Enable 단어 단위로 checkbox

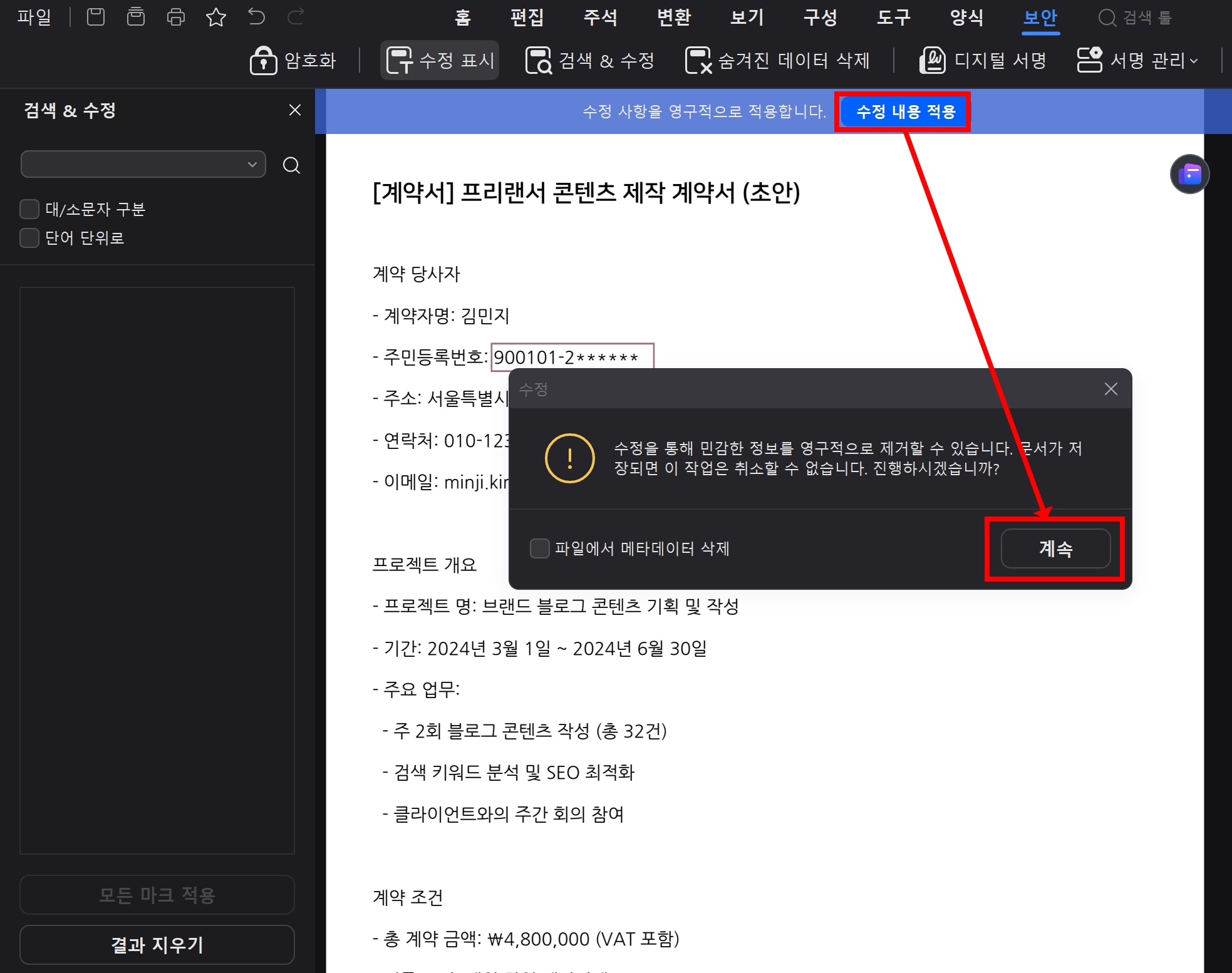coord(29,238)
